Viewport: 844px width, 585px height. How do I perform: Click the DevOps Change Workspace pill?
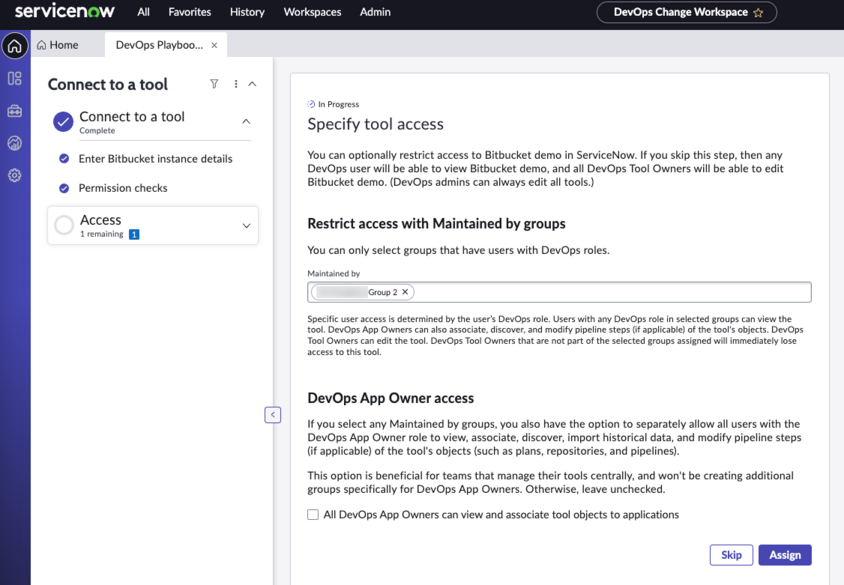[x=686, y=12]
